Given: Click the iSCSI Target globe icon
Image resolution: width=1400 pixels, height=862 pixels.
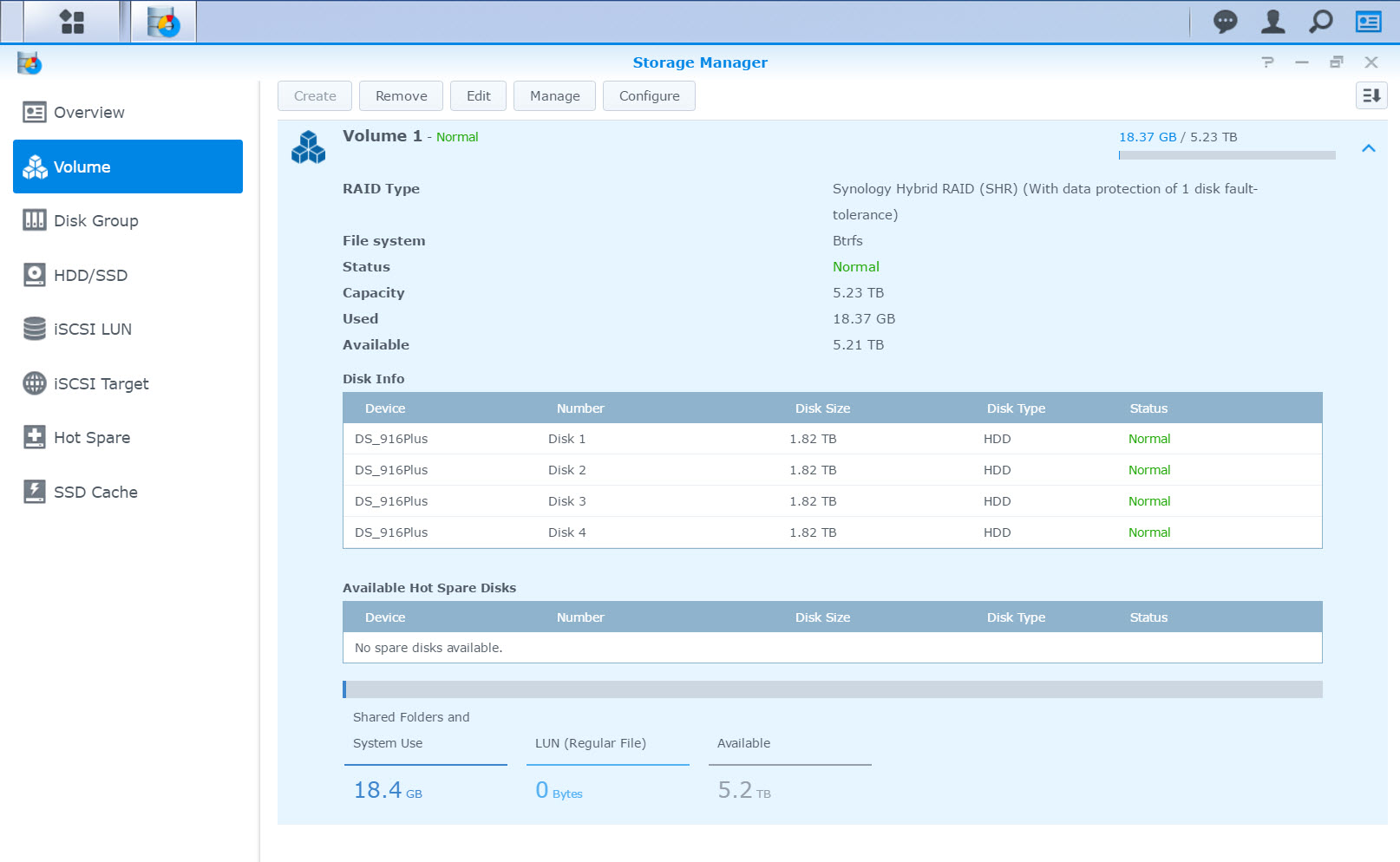Looking at the screenshot, I should tap(35, 383).
